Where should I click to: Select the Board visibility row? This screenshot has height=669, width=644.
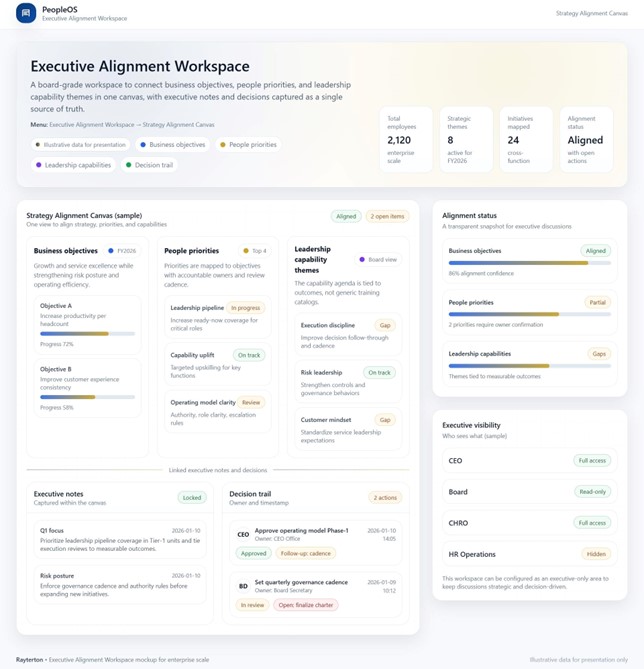coord(530,492)
